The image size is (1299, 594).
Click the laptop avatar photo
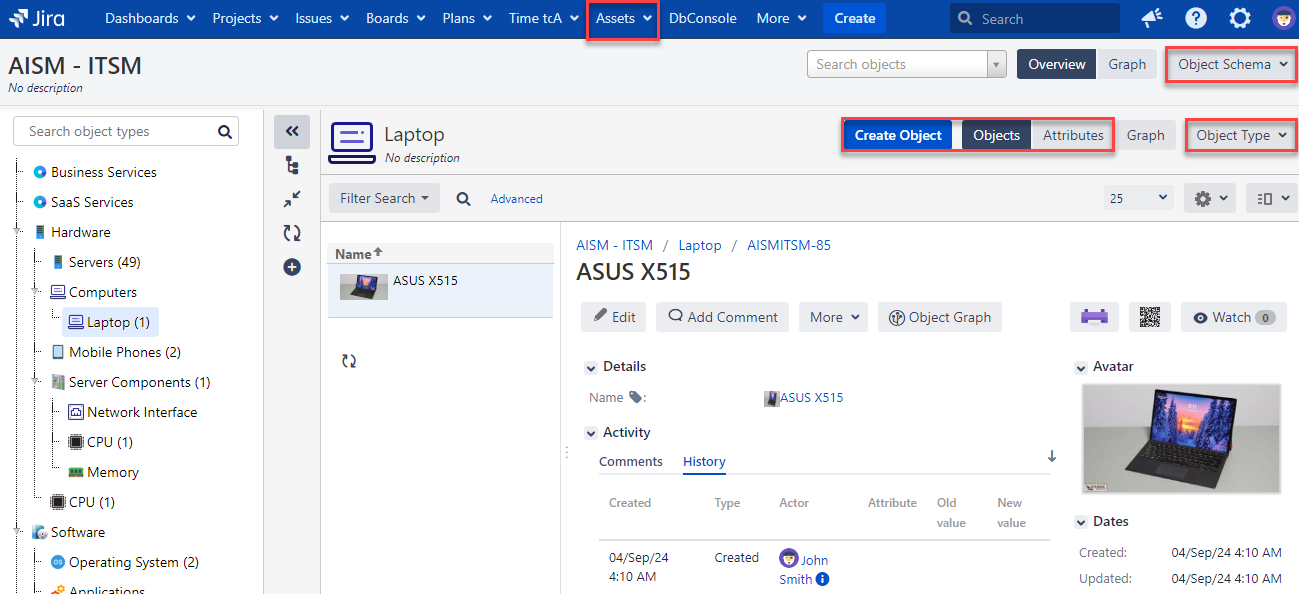coord(1181,438)
